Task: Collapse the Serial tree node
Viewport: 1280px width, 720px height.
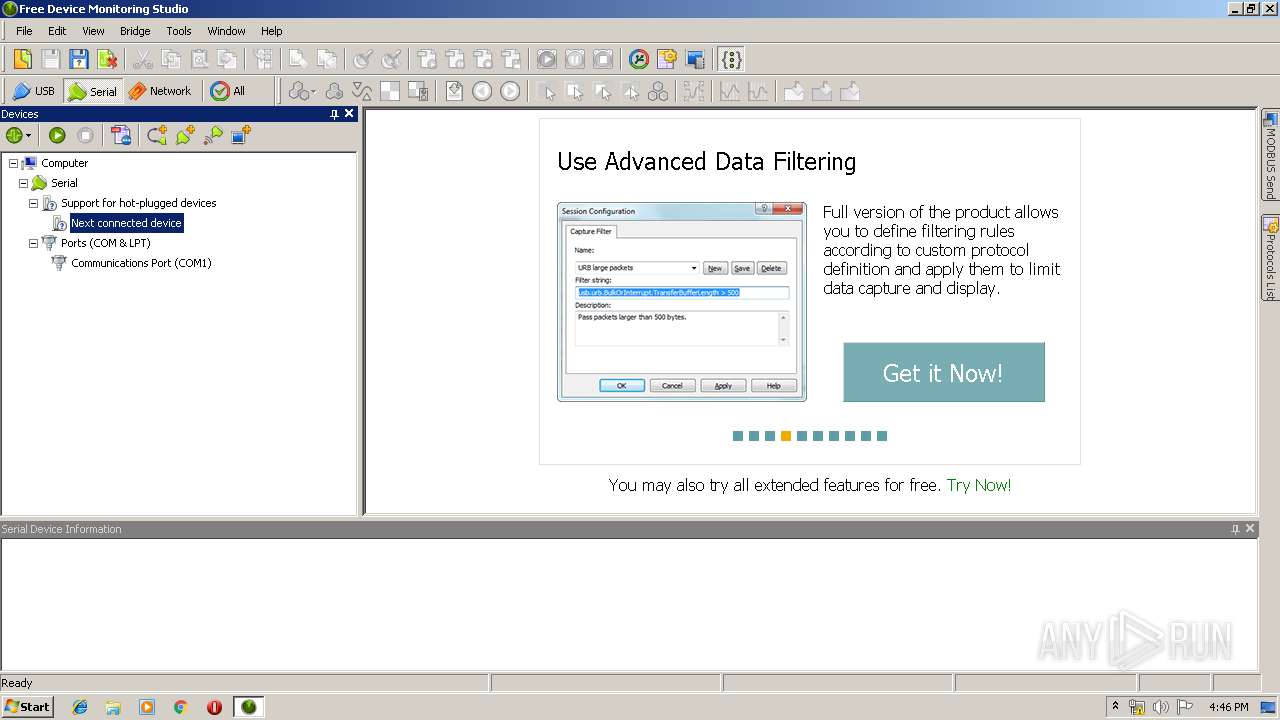Action: pyautogui.click(x=23, y=183)
